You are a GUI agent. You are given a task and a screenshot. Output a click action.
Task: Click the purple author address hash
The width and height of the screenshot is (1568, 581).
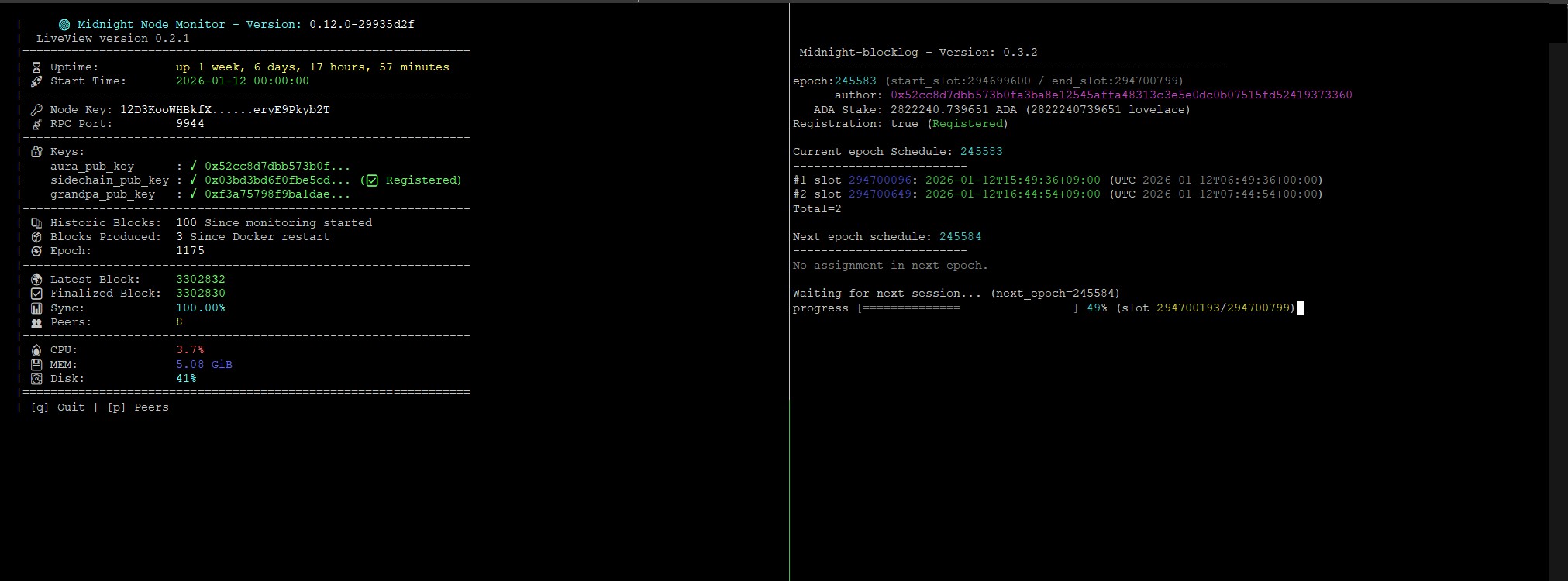tap(1121, 95)
